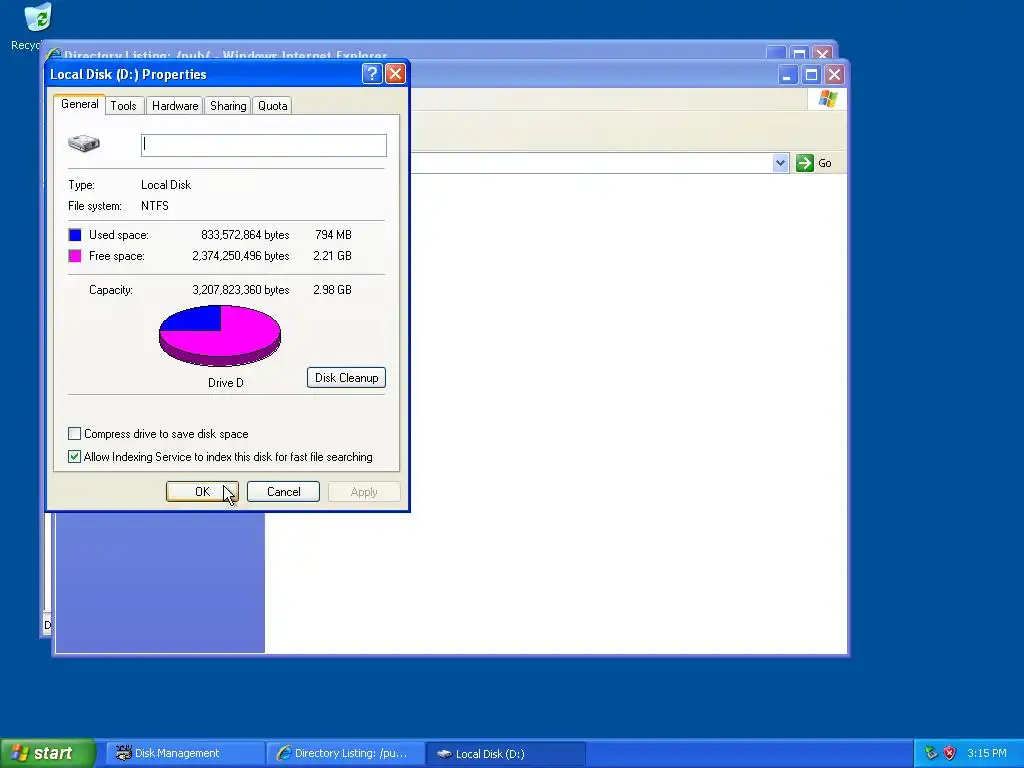Expand the address bar dropdown in Explorer window

point(780,163)
